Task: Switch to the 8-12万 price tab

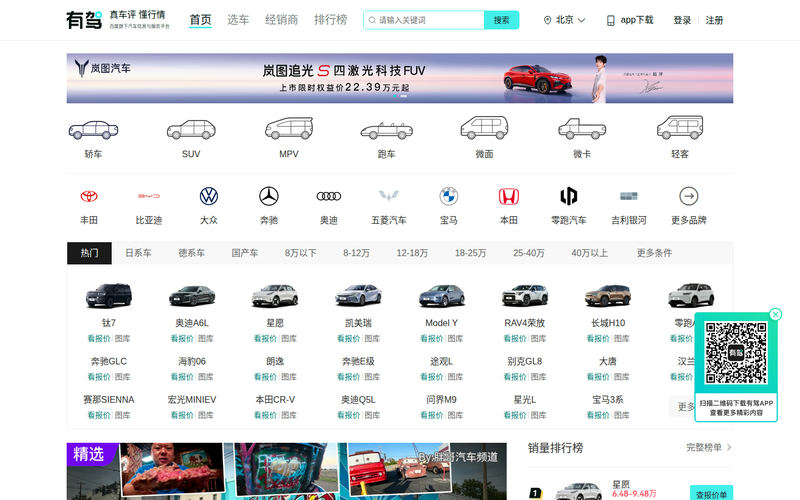Action: point(357,253)
